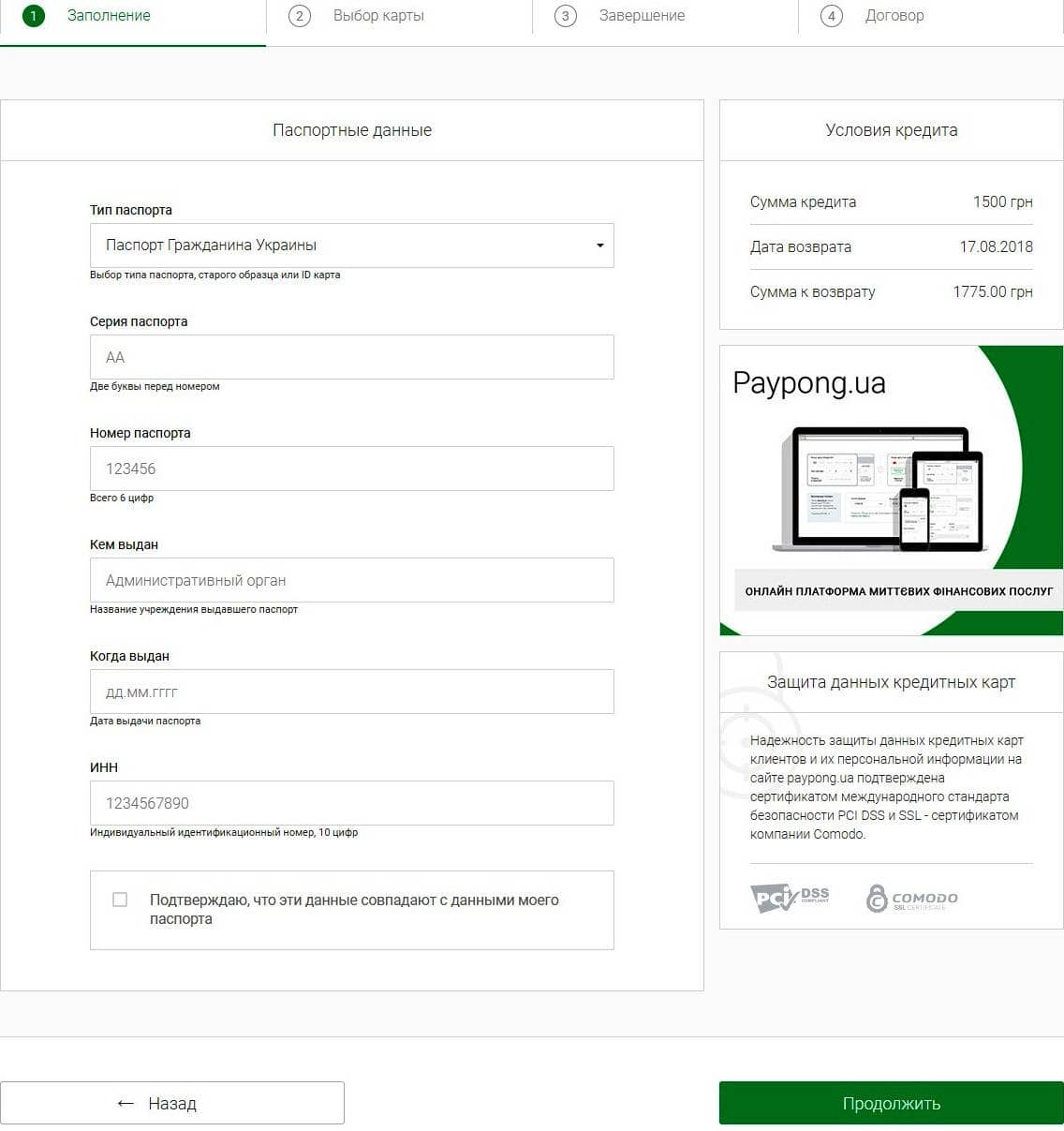This screenshot has width=1064, height=1131.
Task: Select Паспорт Гражданина Украины combo box
Action: pyautogui.click(x=351, y=245)
